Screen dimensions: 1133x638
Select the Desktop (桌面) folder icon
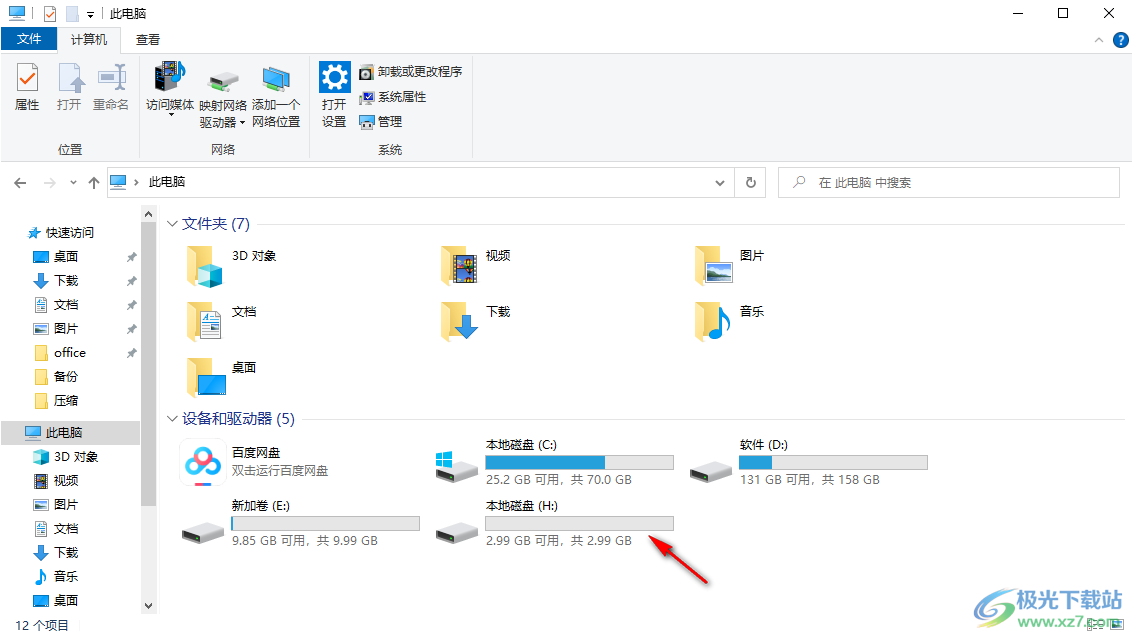click(x=205, y=378)
